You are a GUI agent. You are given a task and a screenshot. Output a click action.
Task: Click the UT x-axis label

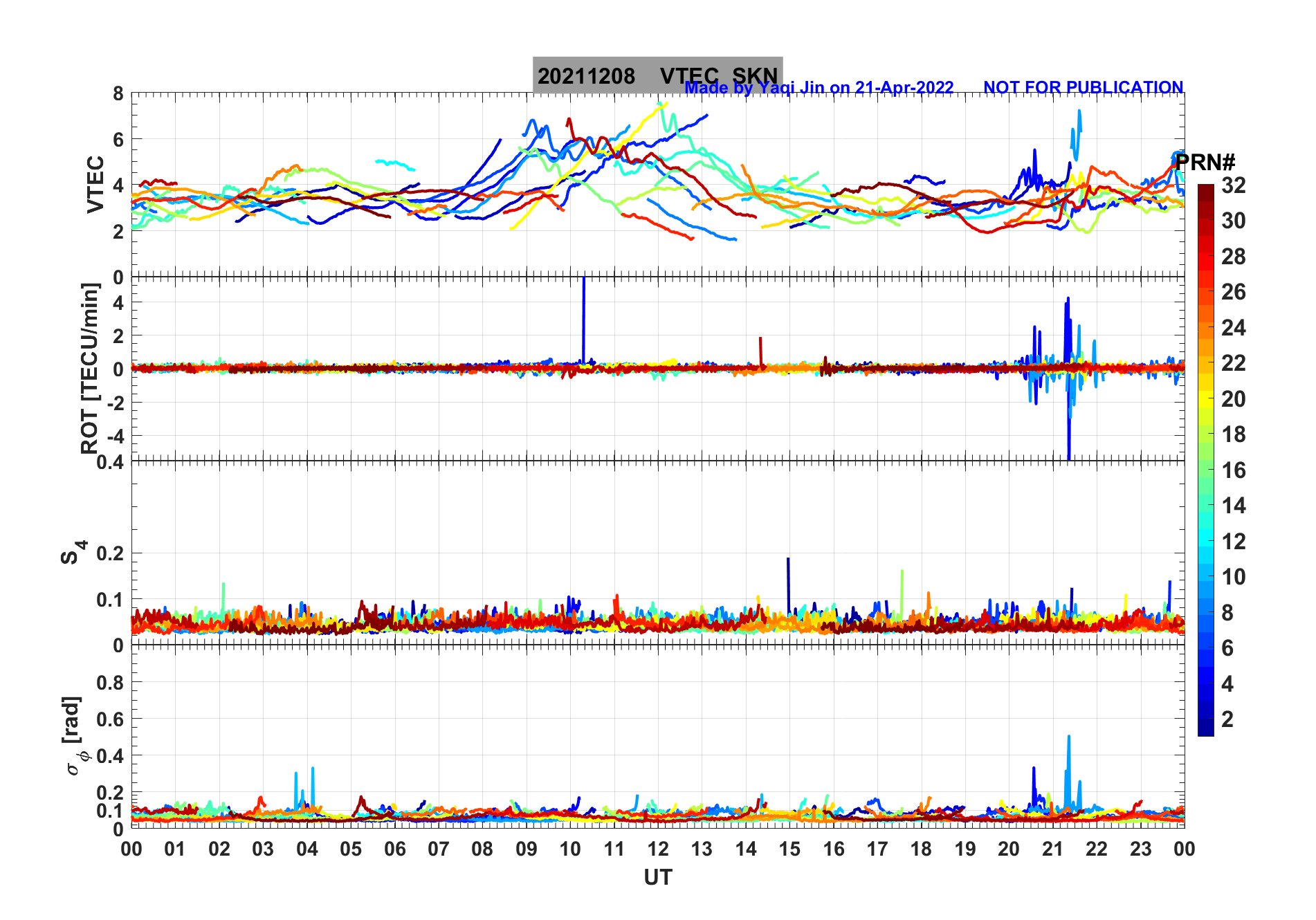tap(657, 878)
